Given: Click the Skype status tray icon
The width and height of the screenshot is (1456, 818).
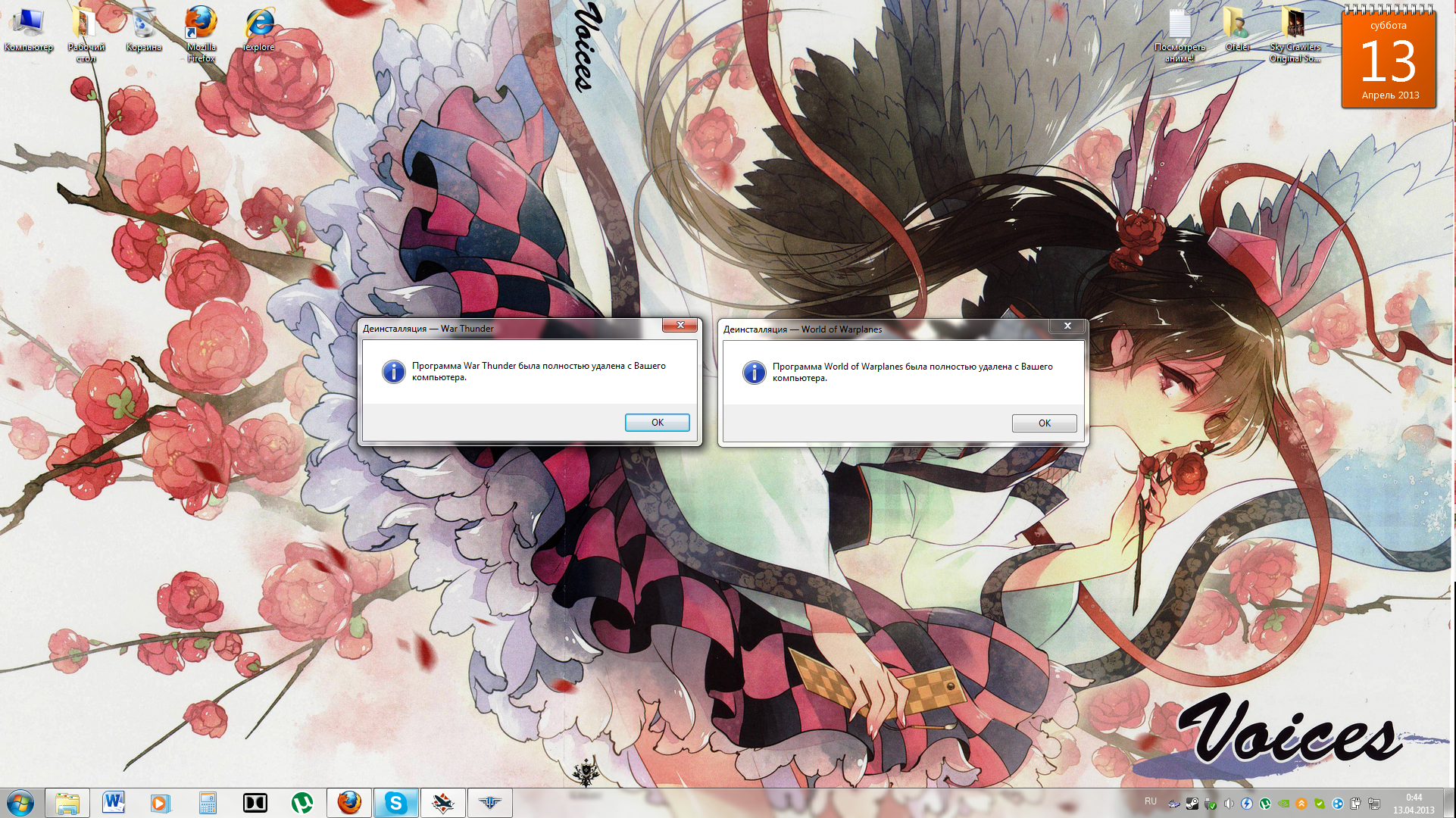Looking at the screenshot, I should point(1320,804).
